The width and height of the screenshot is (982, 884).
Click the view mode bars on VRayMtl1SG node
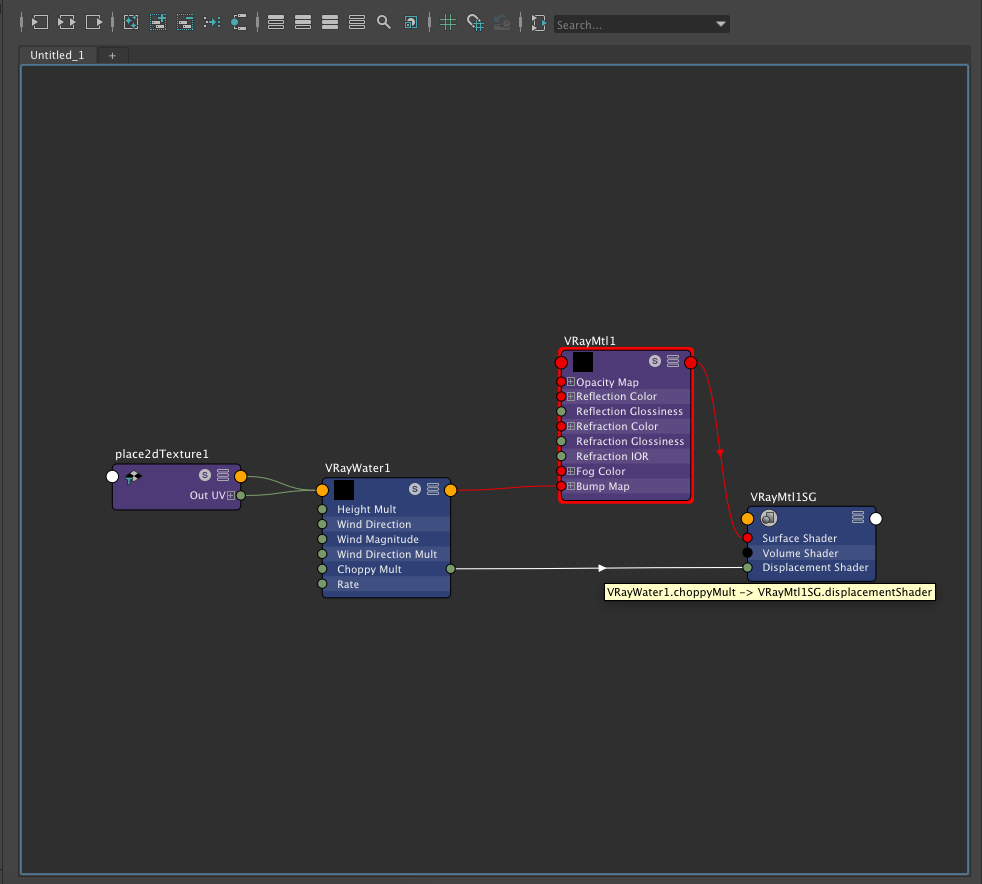click(x=858, y=517)
